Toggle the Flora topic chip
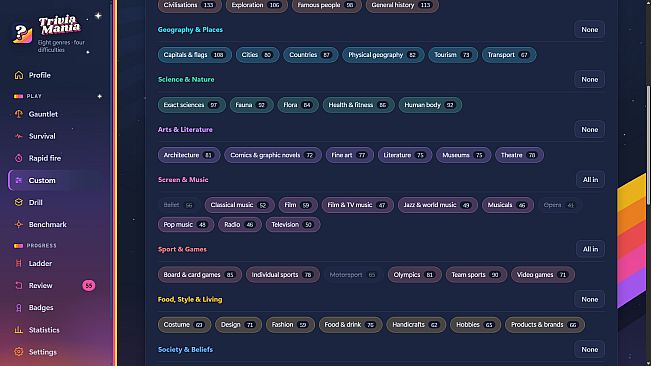Viewport: 651px width, 366px height. (x=298, y=105)
